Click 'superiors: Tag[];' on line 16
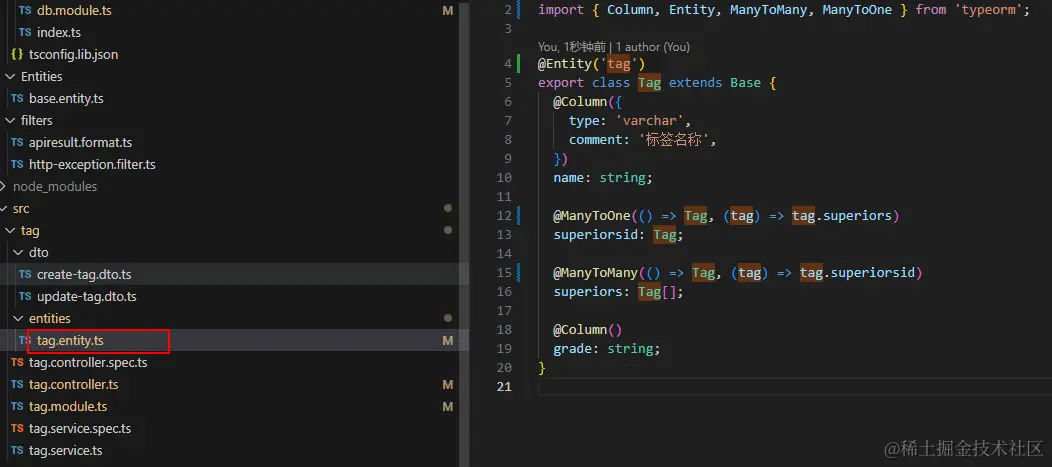Viewport: 1052px width, 467px height. pos(618,292)
